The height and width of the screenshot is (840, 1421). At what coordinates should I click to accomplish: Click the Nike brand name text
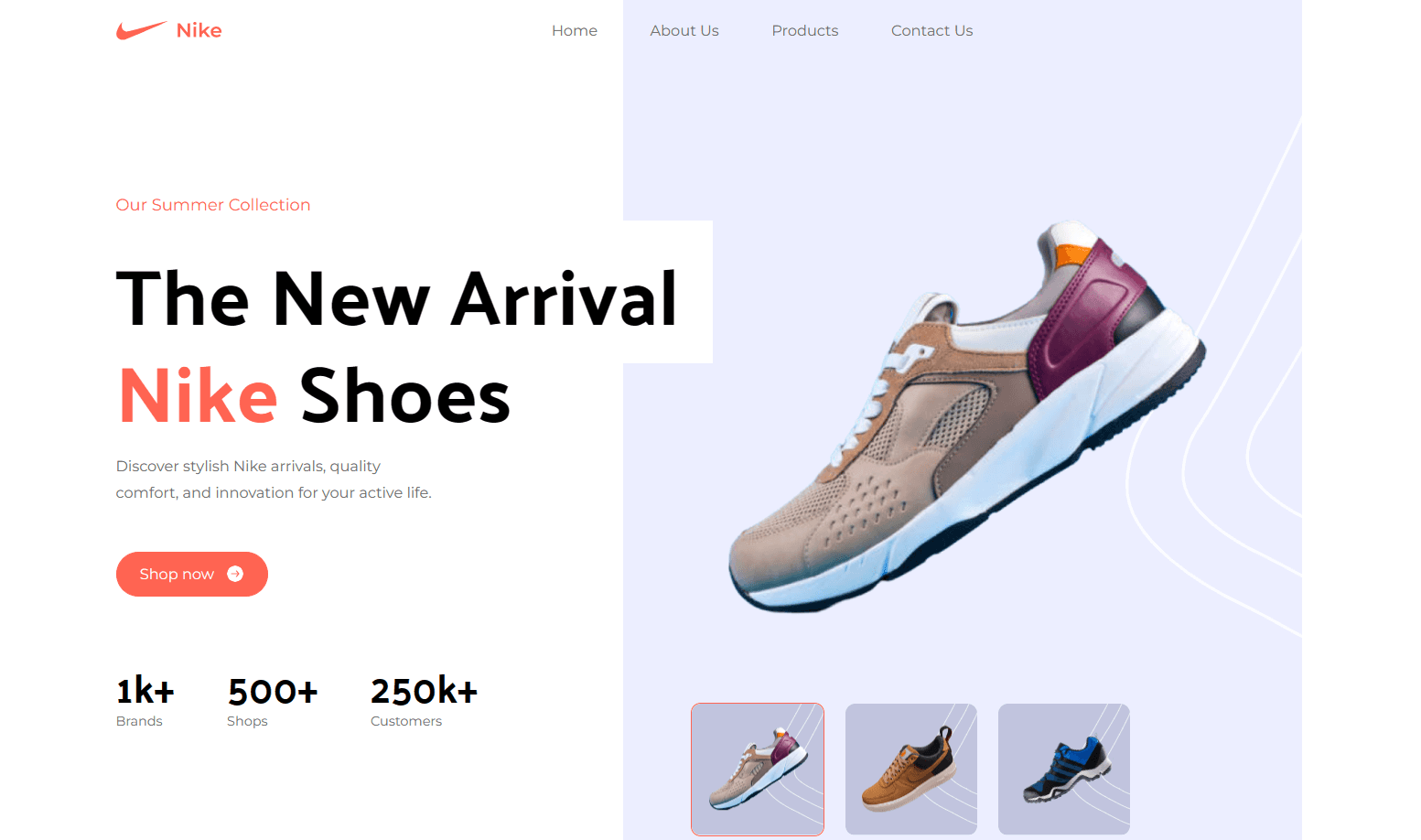[199, 30]
